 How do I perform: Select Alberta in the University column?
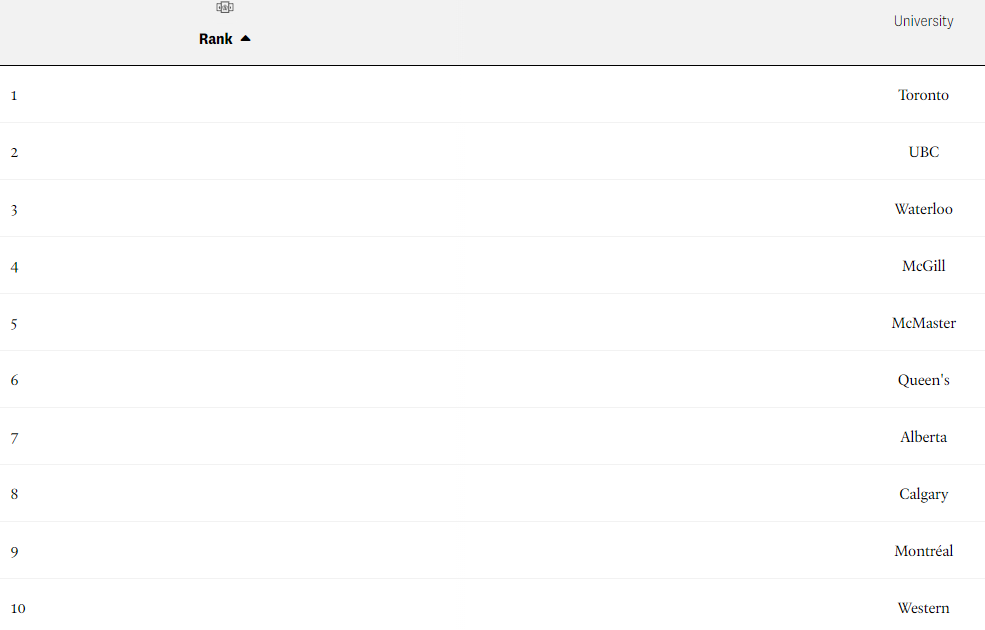(x=923, y=437)
